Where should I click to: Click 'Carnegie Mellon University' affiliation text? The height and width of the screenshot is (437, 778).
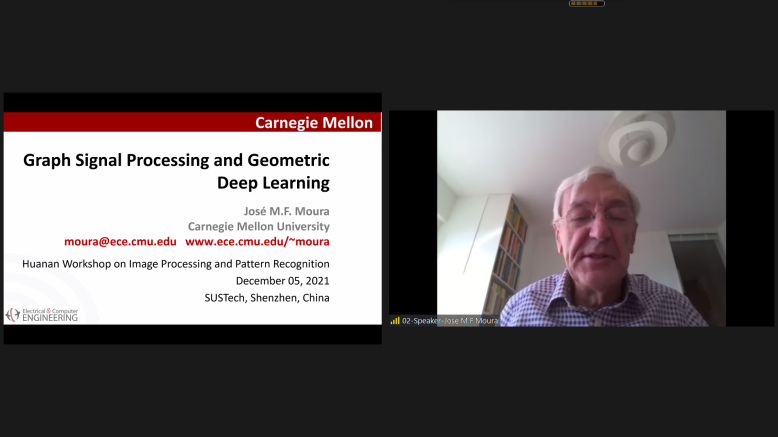pos(259,226)
